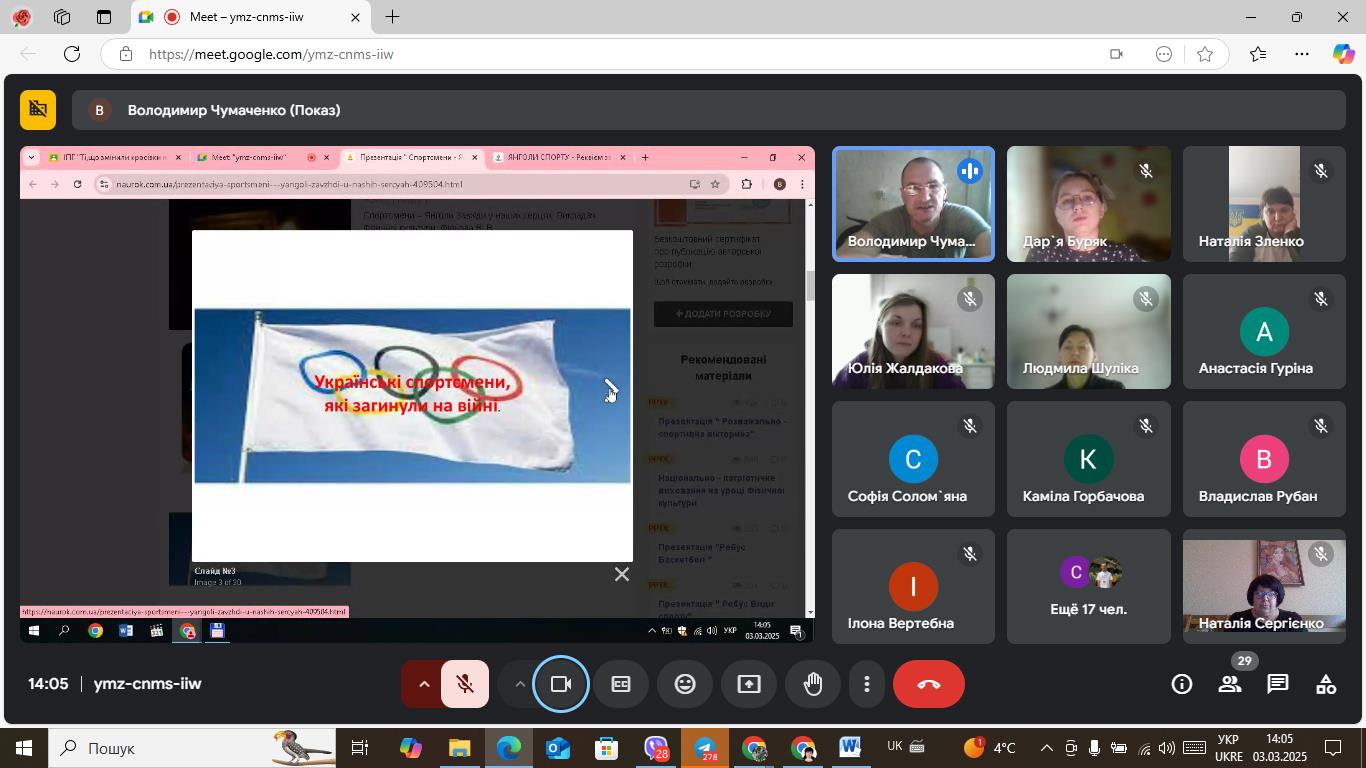The image size is (1366, 768).
Task: Refresh the Meet page
Action: coord(72,54)
